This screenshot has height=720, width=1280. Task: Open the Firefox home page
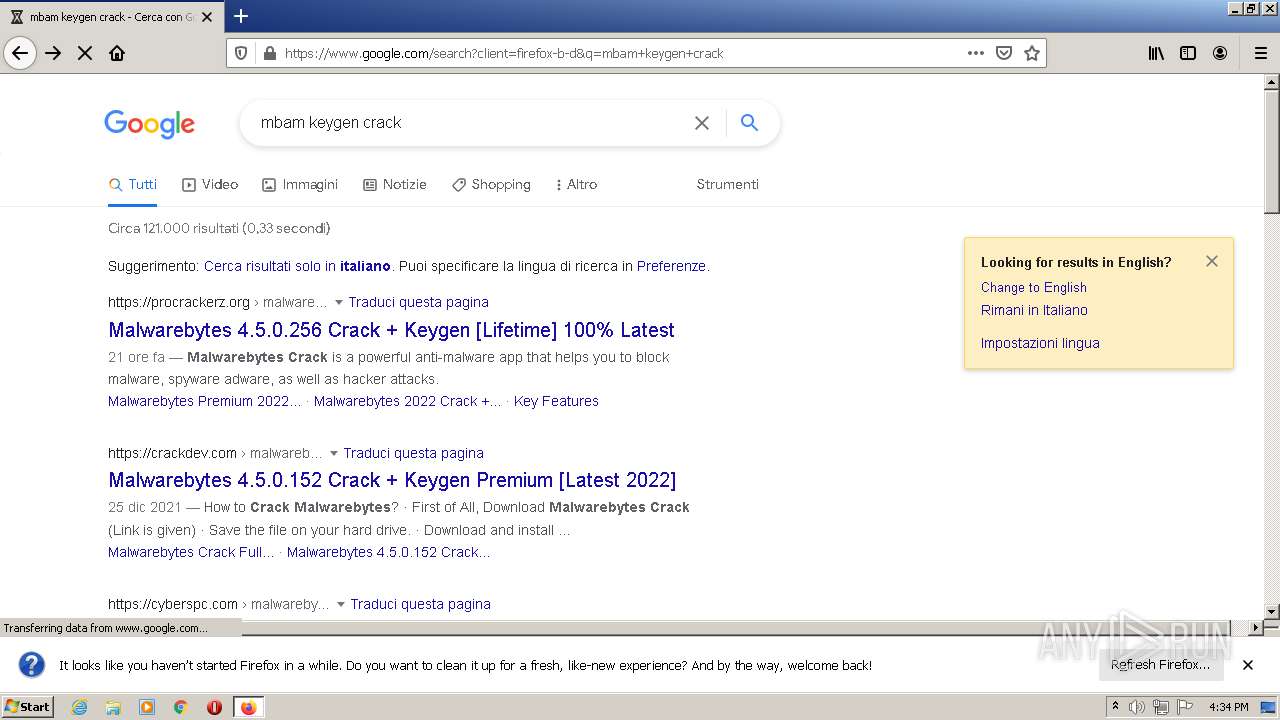(x=117, y=53)
